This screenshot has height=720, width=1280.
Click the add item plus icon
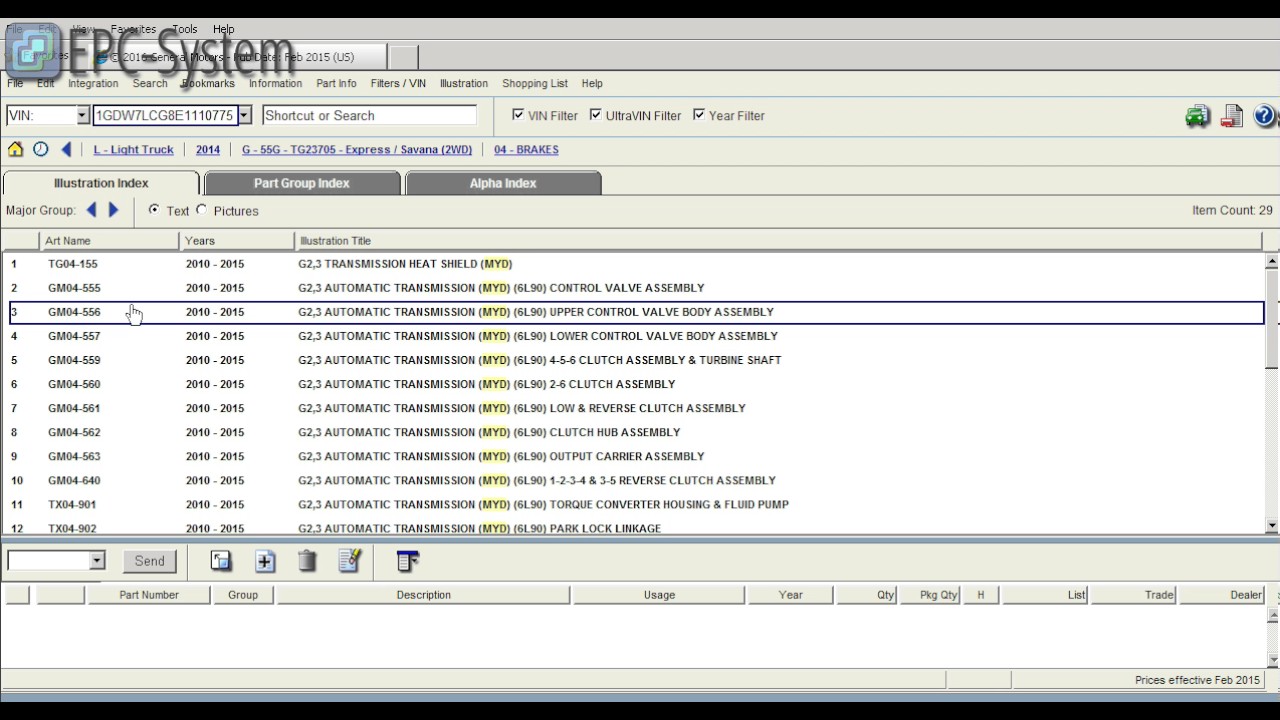(265, 561)
